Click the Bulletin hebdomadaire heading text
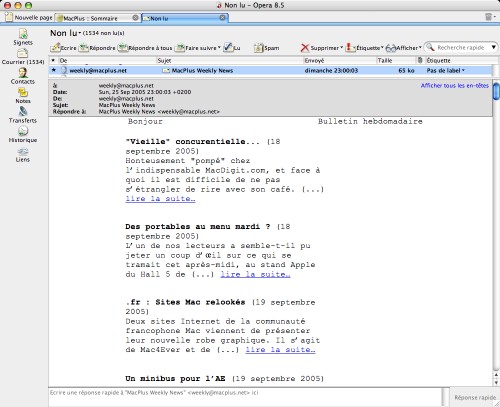Screen dimensions: 500x407 [370, 121]
